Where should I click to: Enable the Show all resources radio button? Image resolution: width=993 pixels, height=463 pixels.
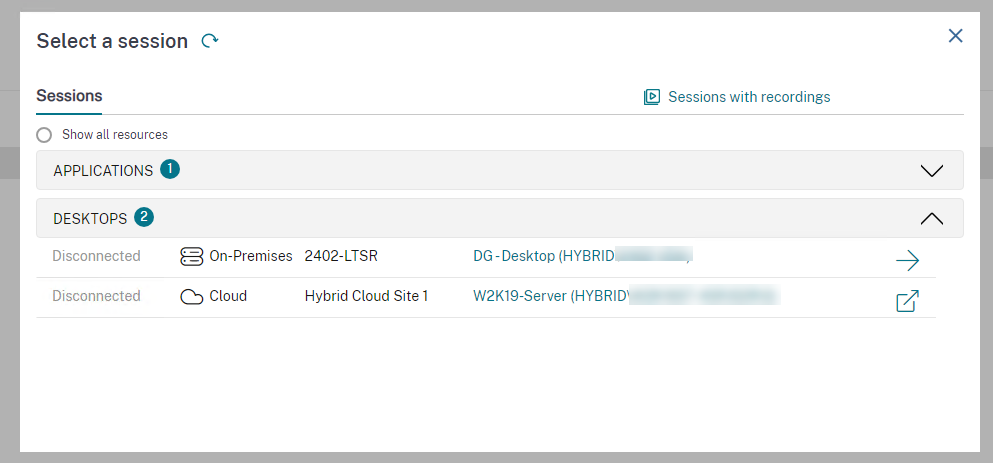pyautogui.click(x=44, y=135)
